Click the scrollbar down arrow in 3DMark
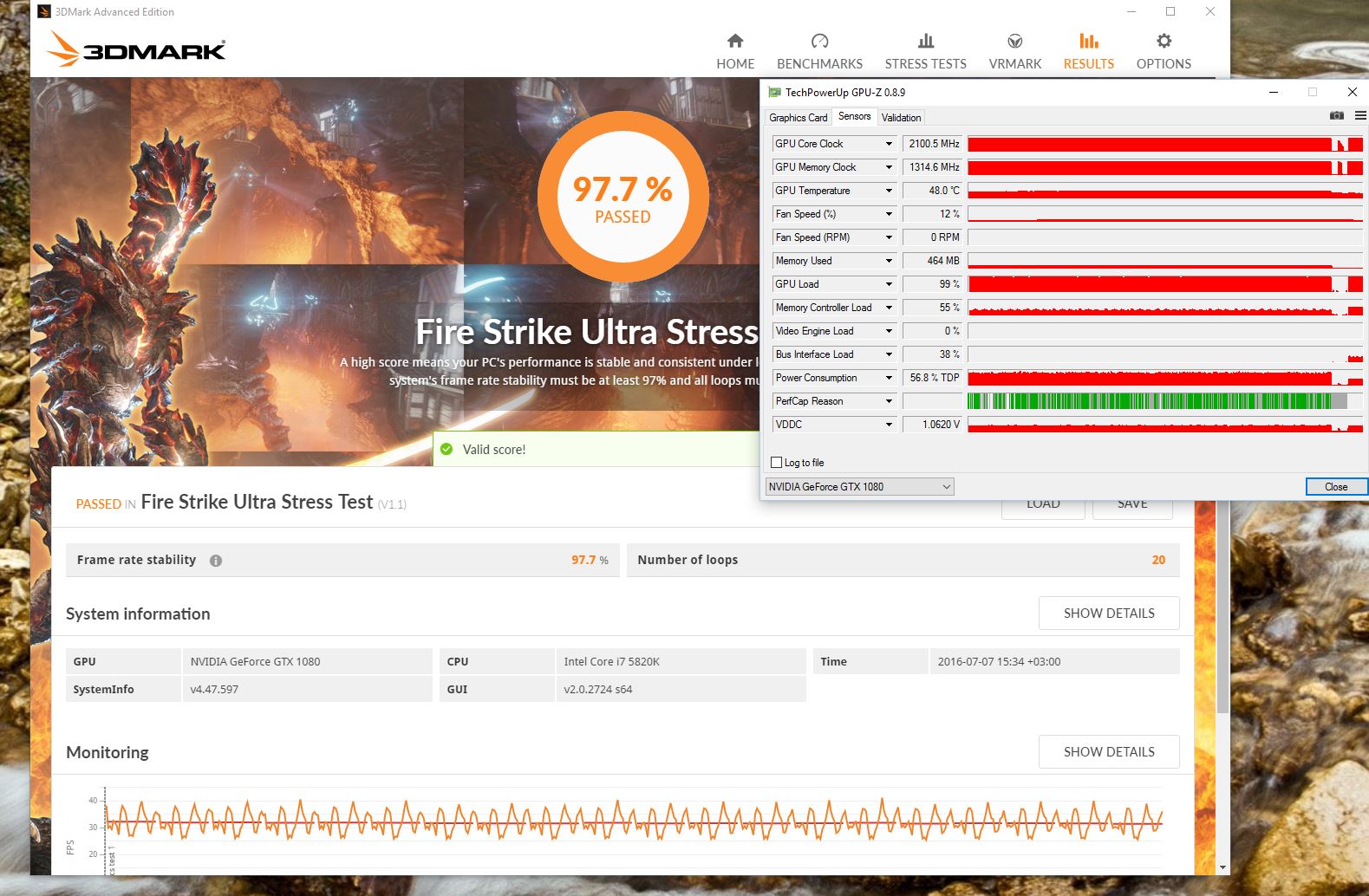Screen dimensions: 1369x896 (x=1222, y=867)
